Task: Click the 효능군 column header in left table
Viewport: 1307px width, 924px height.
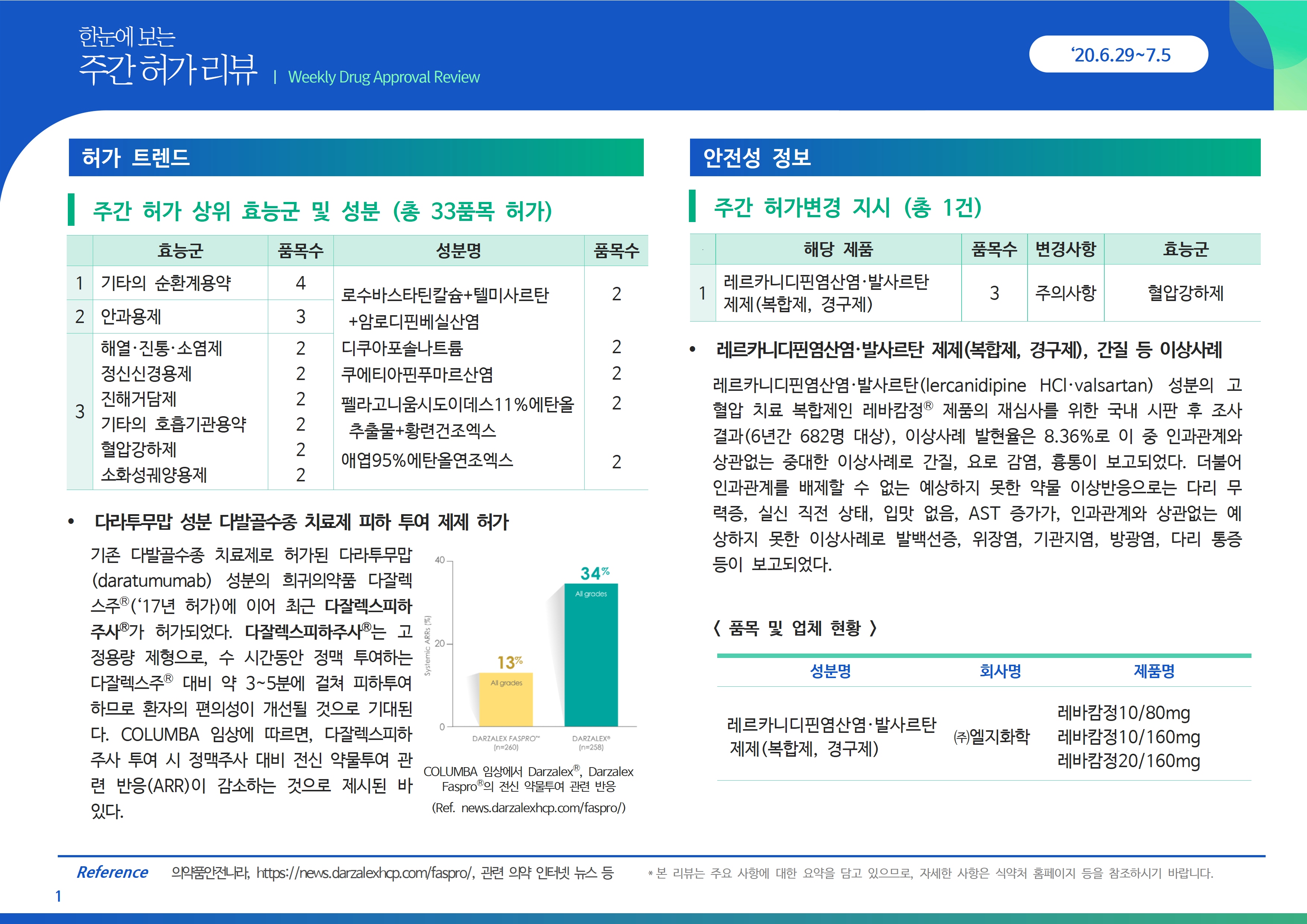Action: point(180,250)
